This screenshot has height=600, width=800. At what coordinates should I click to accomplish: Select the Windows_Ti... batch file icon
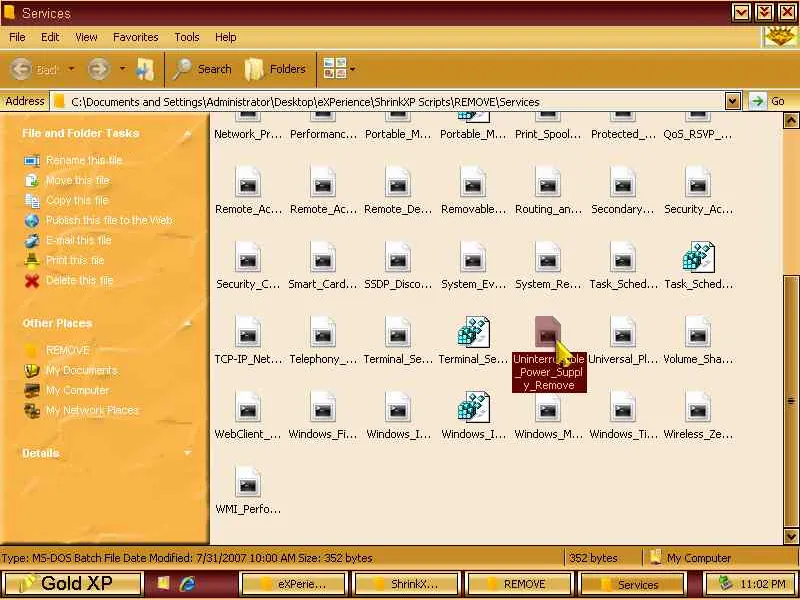tap(623, 407)
